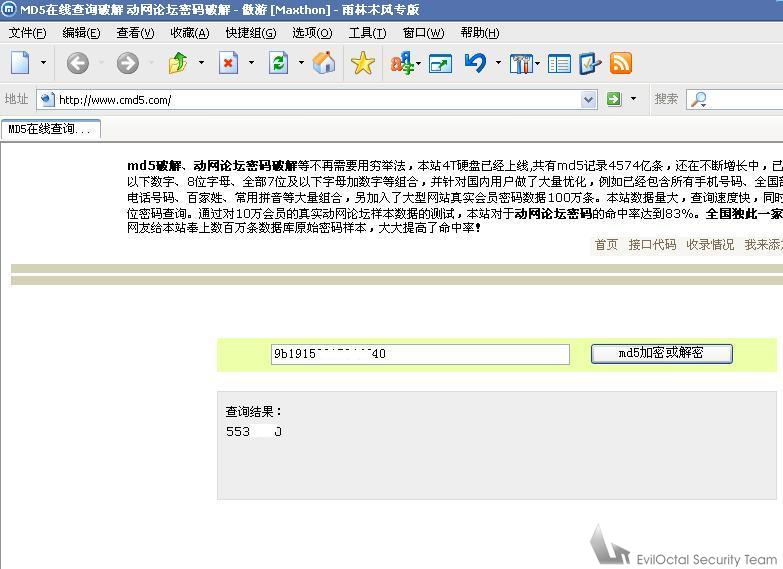
Task: Open the 收藏(A) menu
Action: [x=189, y=32]
